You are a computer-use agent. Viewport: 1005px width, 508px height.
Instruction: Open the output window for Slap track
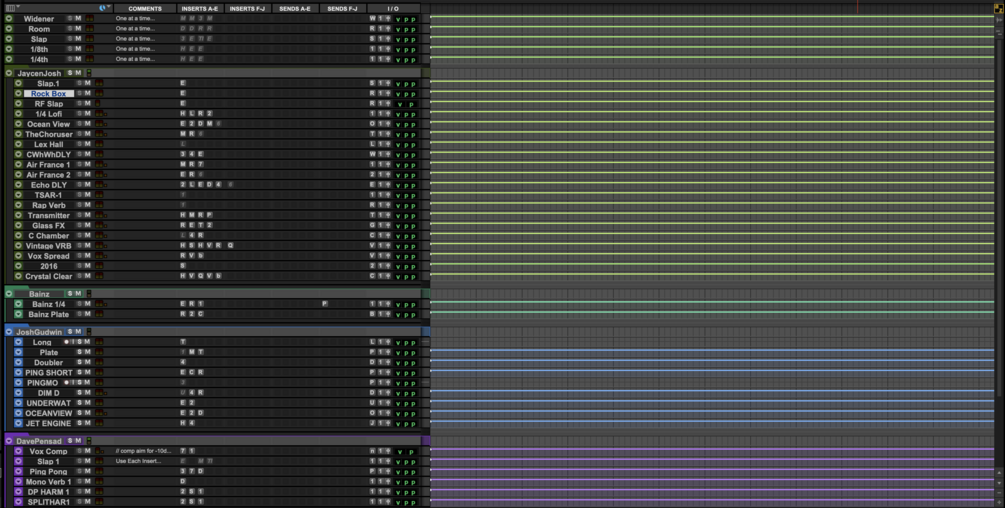(388, 39)
